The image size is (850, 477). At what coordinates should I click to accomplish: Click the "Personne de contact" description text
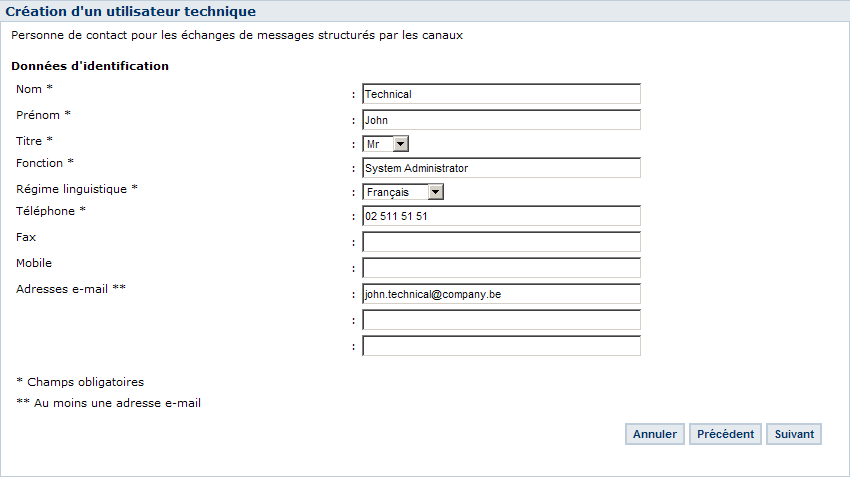pyautogui.click(x=236, y=35)
